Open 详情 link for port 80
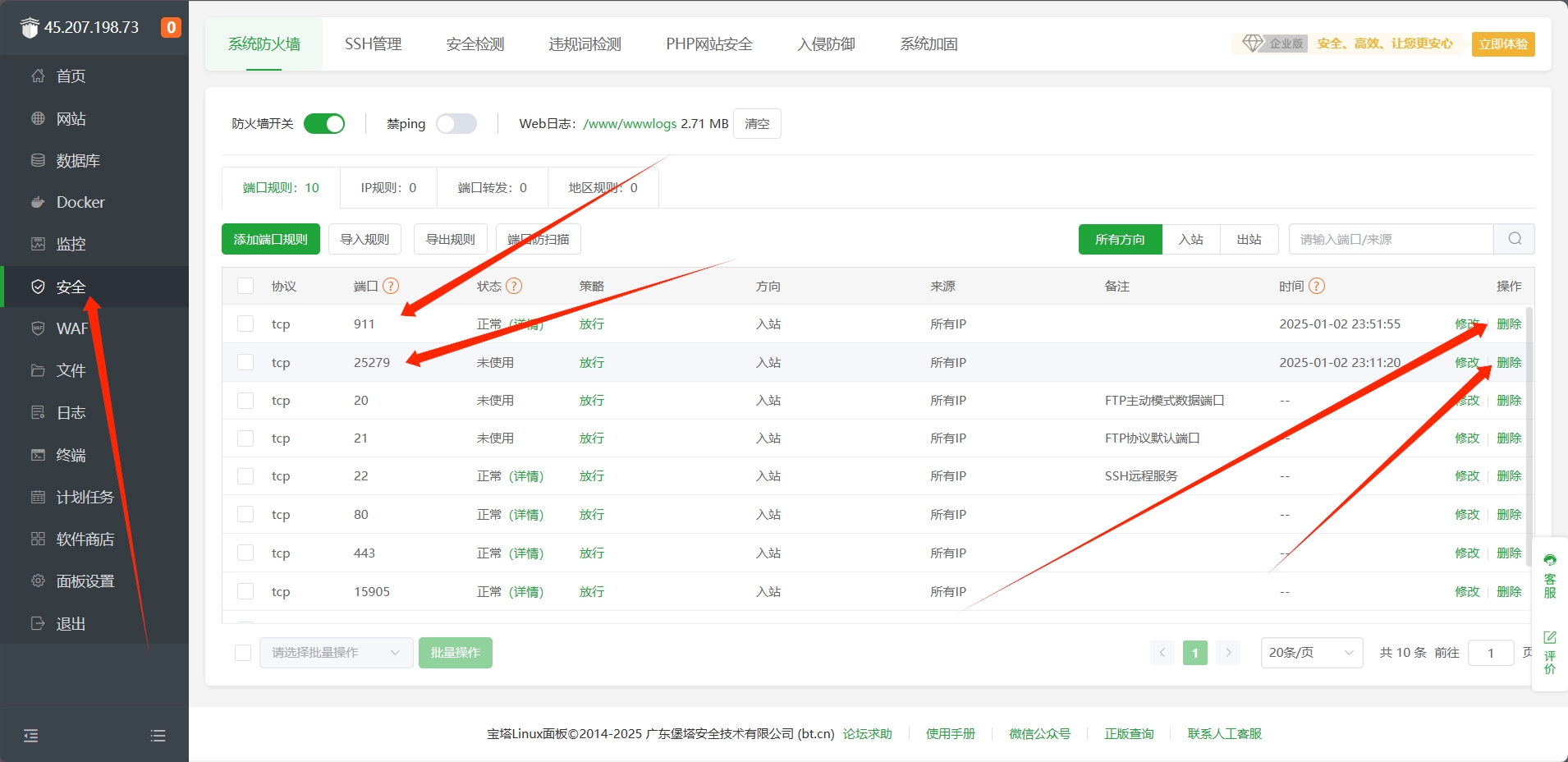This screenshot has height=762, width=1568. [x=526, y=514]
